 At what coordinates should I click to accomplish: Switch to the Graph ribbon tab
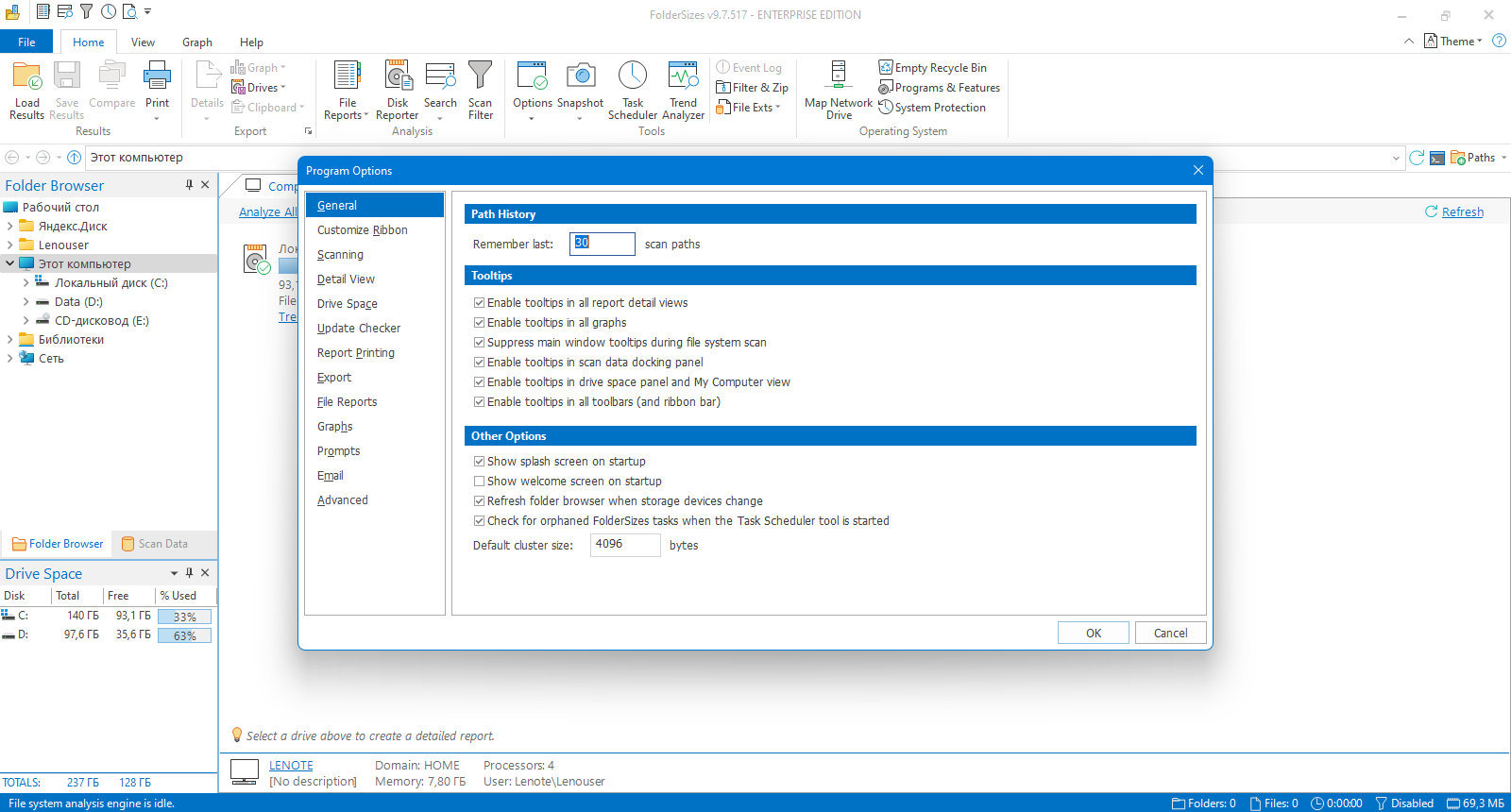[197, 42]
